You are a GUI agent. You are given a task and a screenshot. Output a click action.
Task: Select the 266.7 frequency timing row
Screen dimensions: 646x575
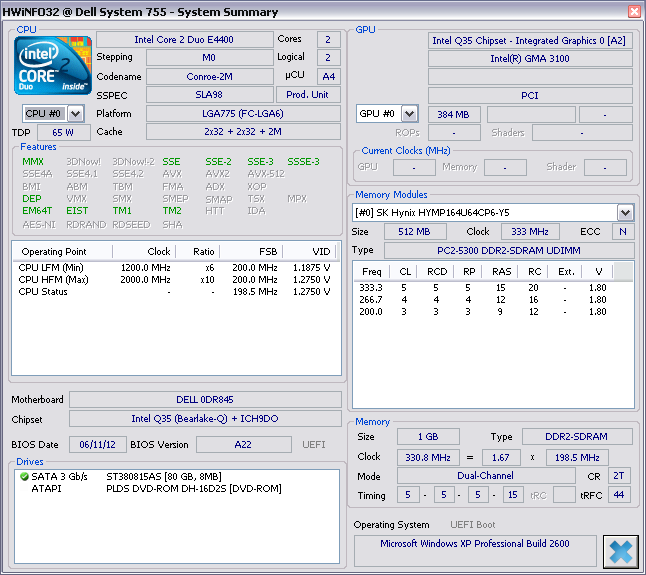(483, 299)
